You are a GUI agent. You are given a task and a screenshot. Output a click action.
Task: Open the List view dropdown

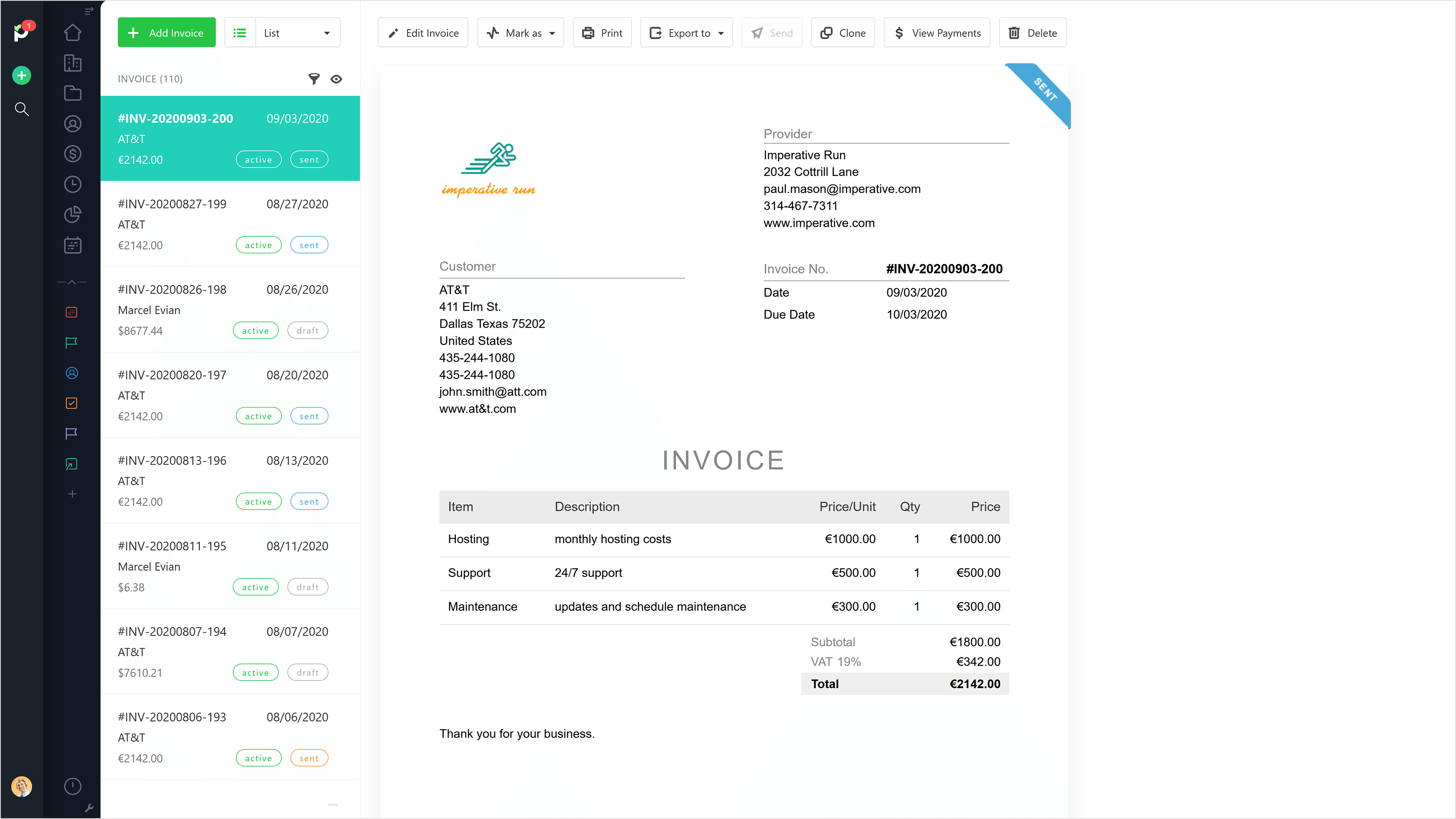(x=297, y=33)
